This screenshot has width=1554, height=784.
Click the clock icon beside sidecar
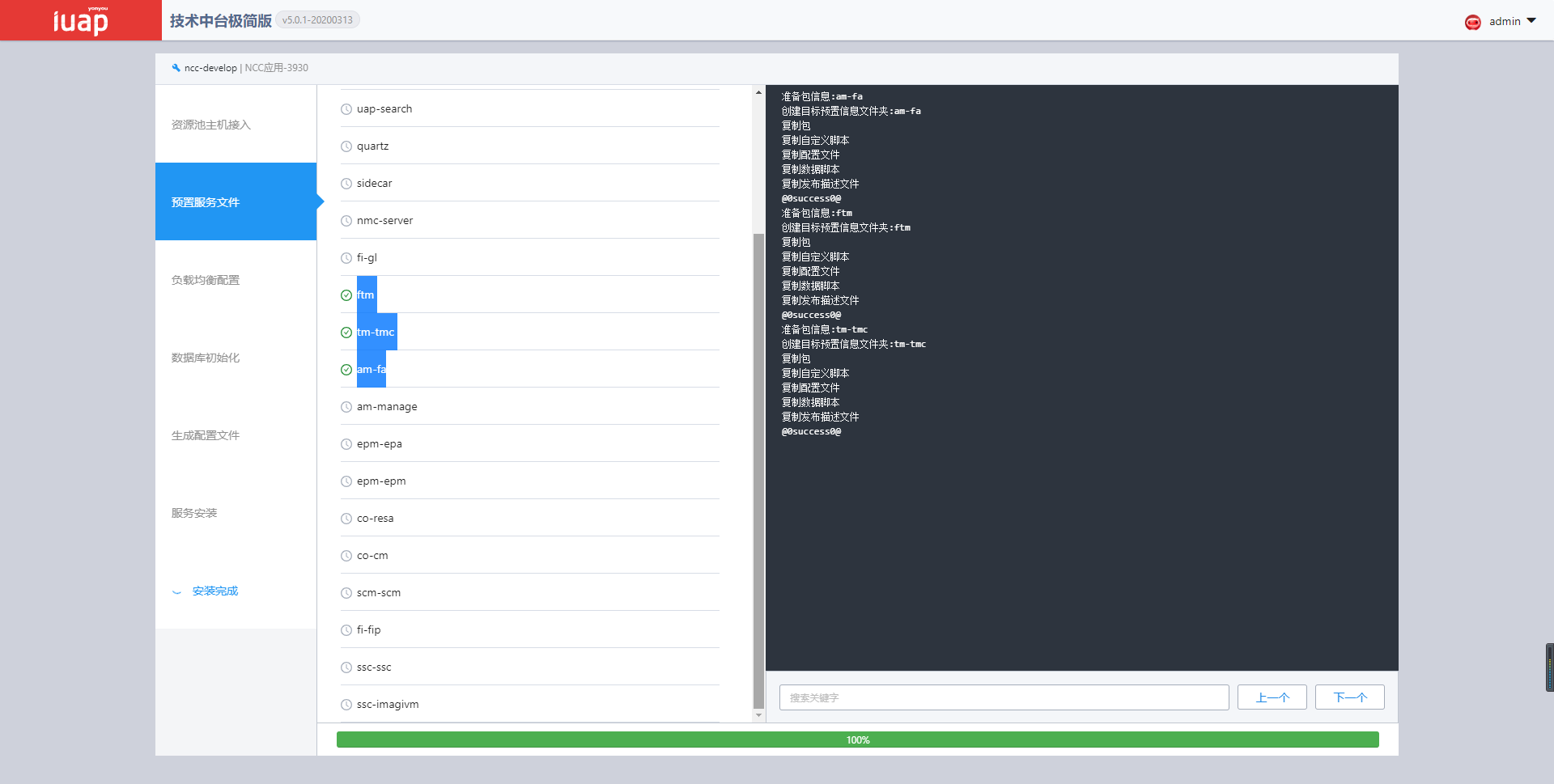(346, 184)
